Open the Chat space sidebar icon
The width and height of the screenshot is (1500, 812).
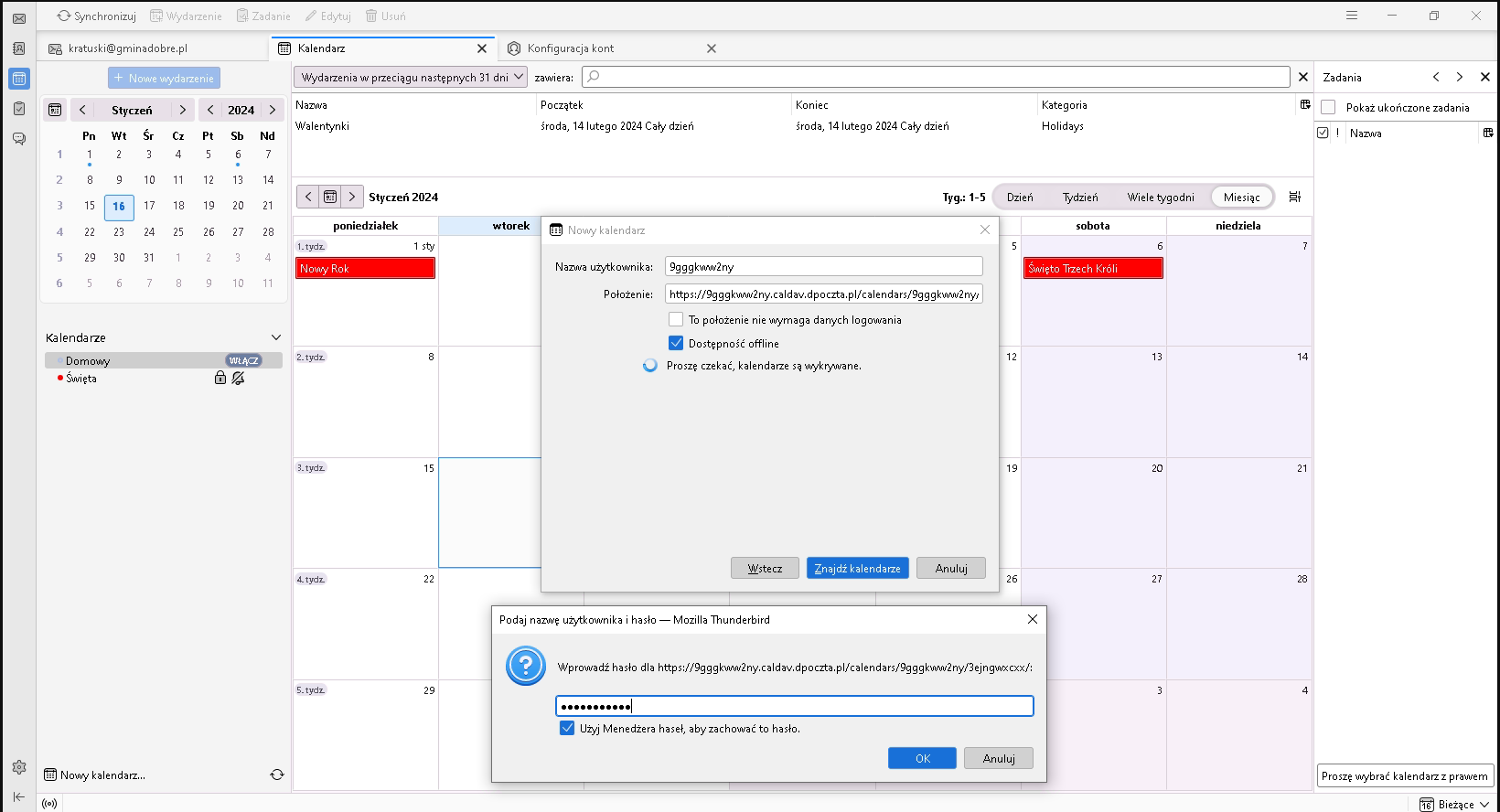(18, 139)
